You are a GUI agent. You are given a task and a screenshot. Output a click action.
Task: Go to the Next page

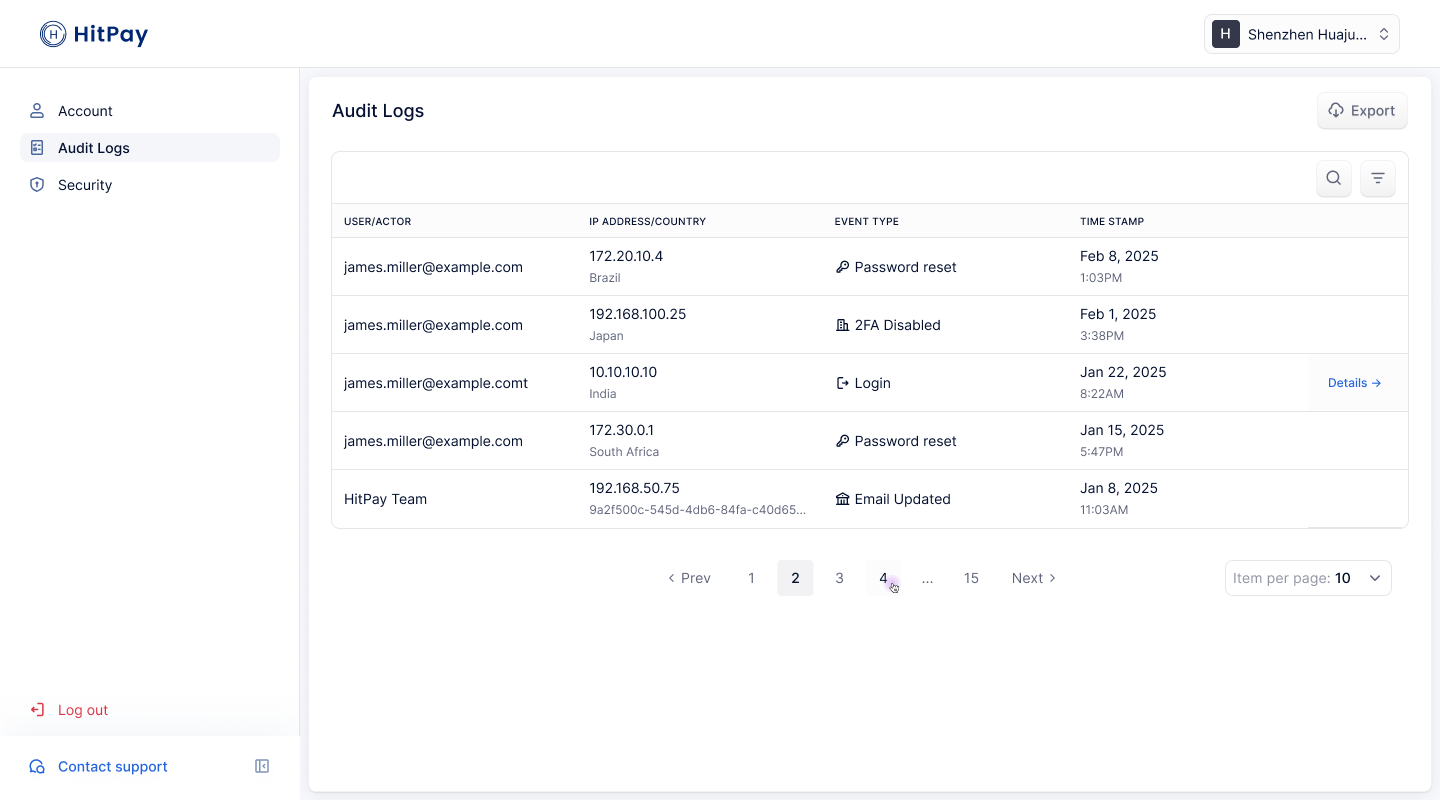(1034, 578)
